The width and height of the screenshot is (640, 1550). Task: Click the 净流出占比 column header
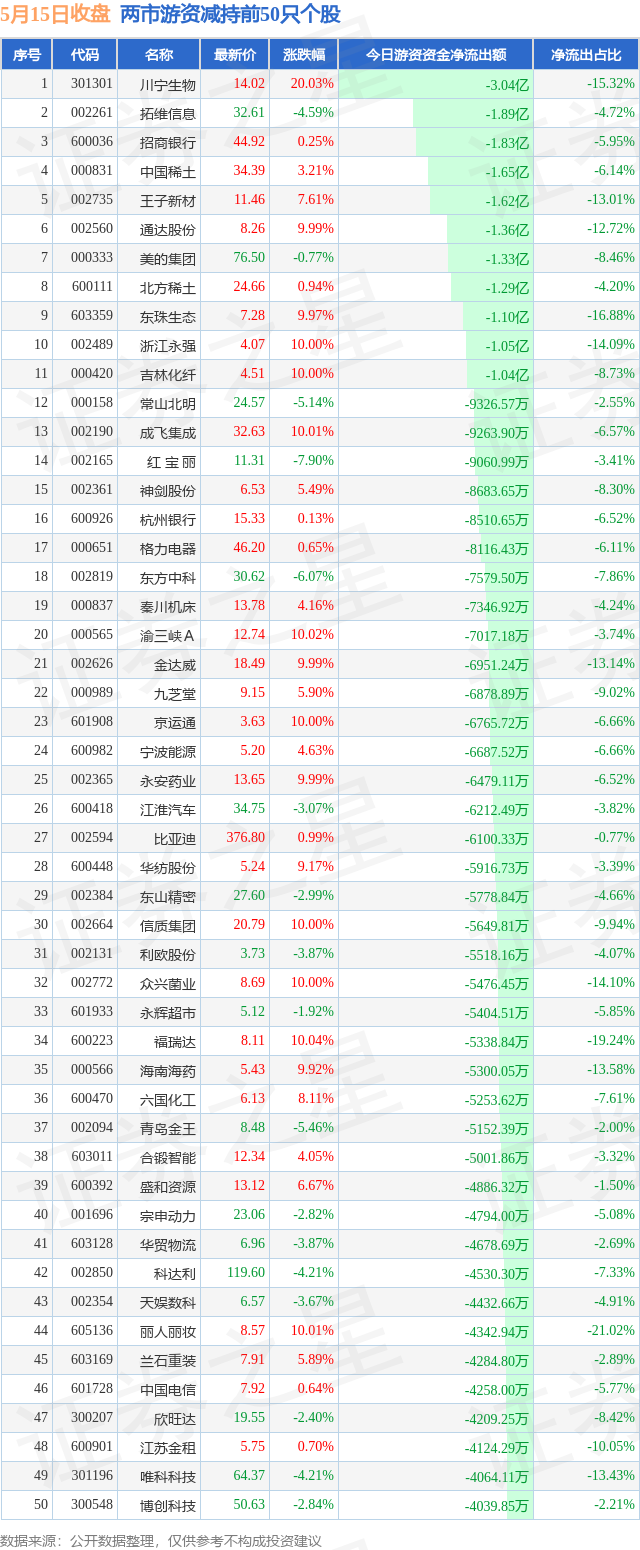[x=586, y=55]
